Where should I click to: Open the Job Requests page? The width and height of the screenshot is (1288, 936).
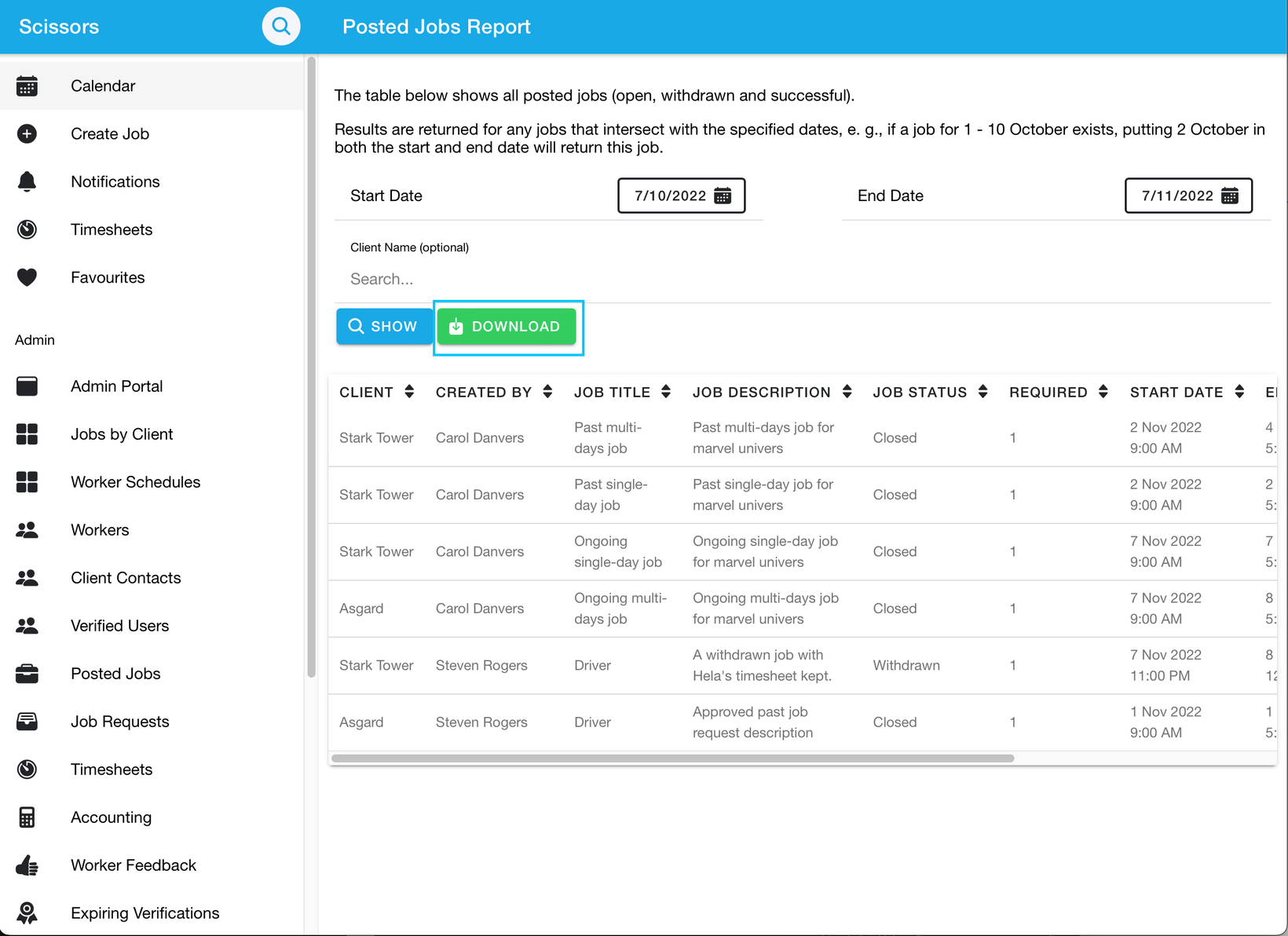coord(152,722)
